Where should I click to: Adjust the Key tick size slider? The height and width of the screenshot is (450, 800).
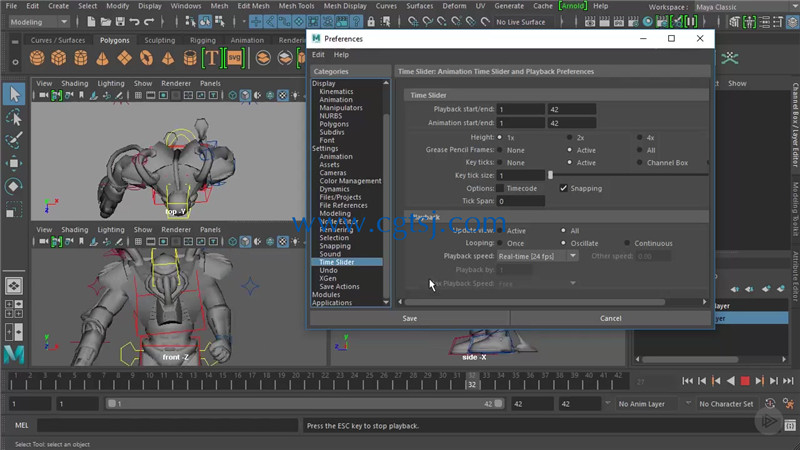[x=551, y=175]
